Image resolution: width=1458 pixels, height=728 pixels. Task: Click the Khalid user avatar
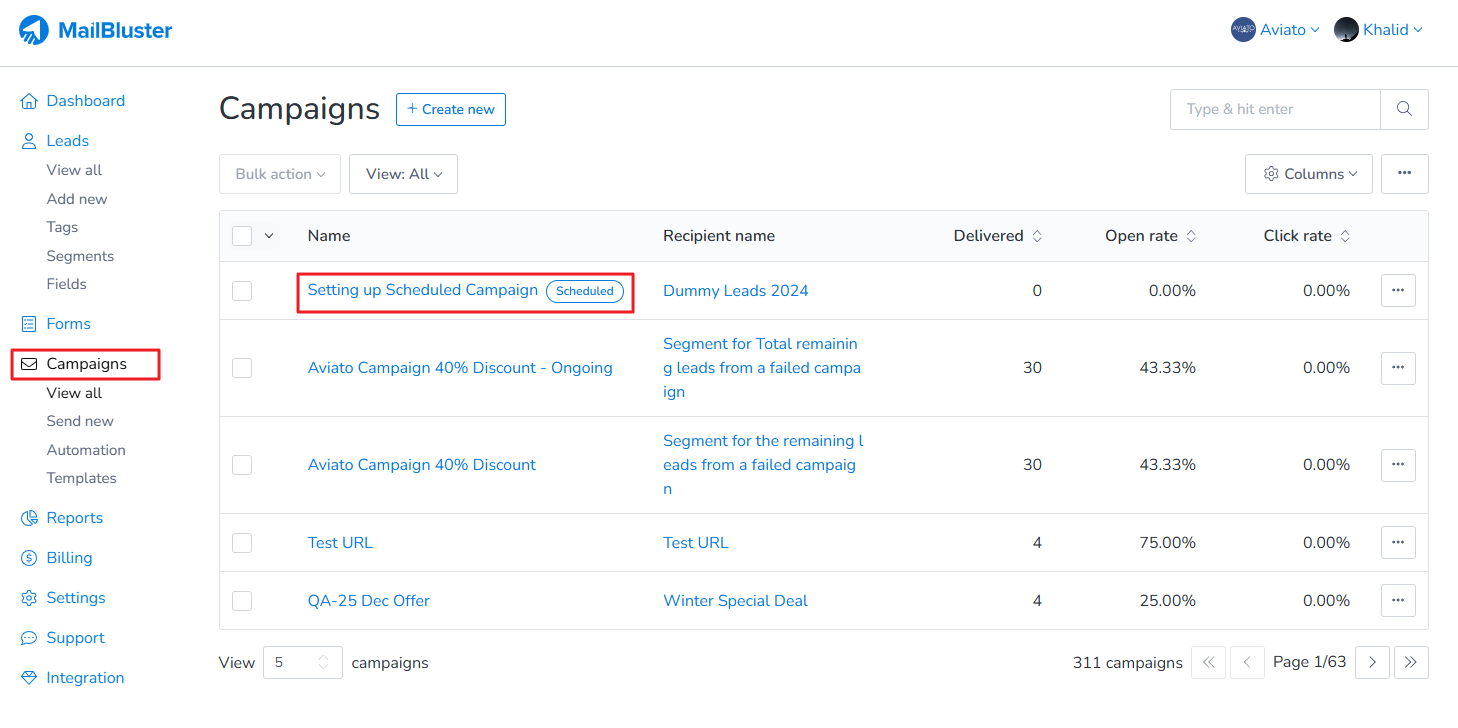1346,30
